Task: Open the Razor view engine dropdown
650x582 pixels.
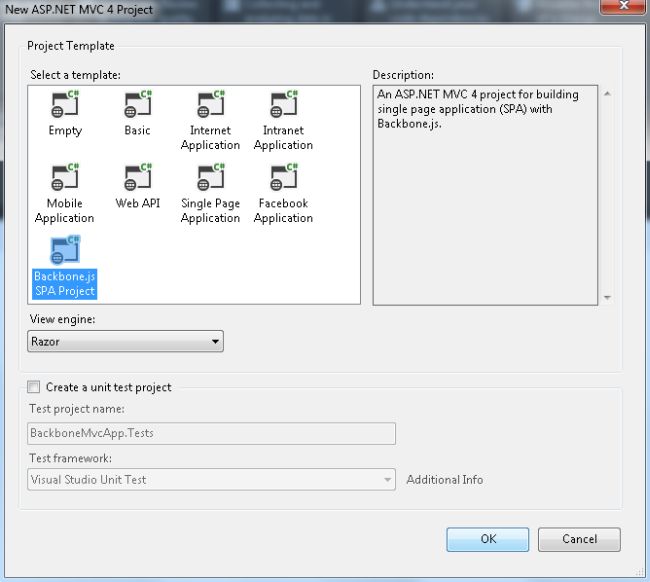Action: (x=125, y=341)
